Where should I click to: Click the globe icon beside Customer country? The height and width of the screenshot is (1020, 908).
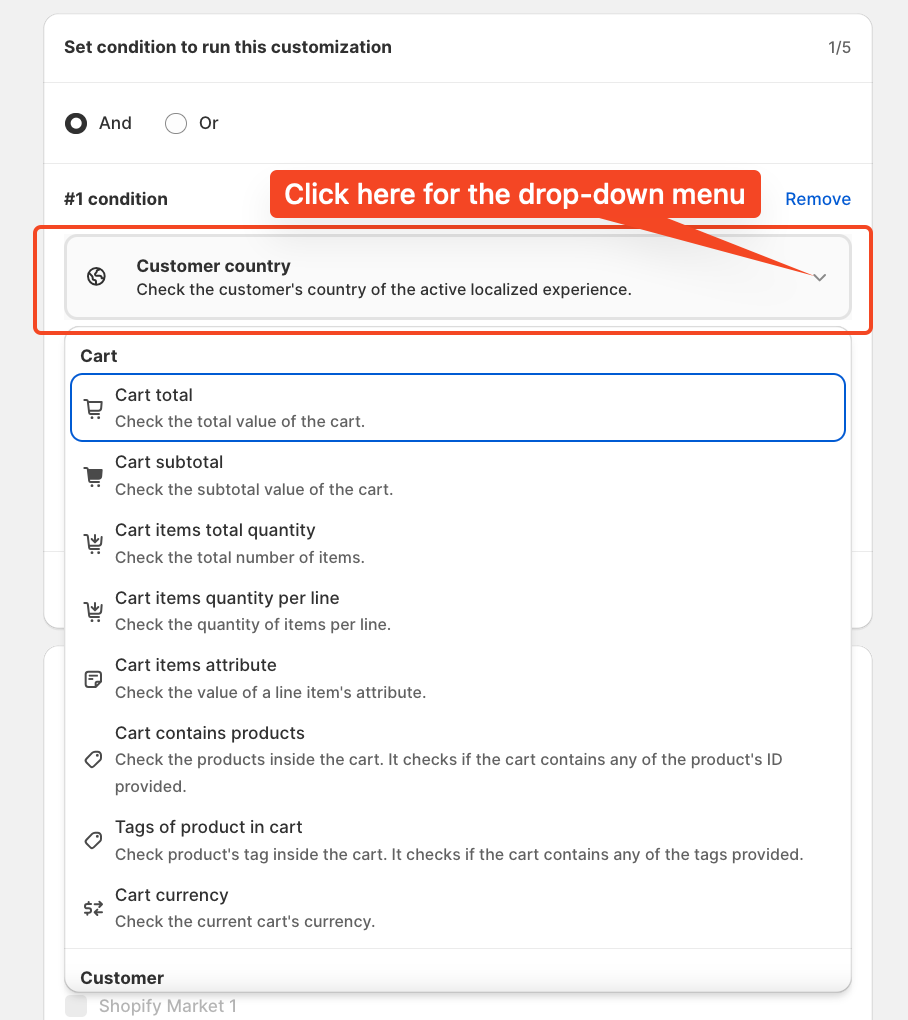click(96, 276)
